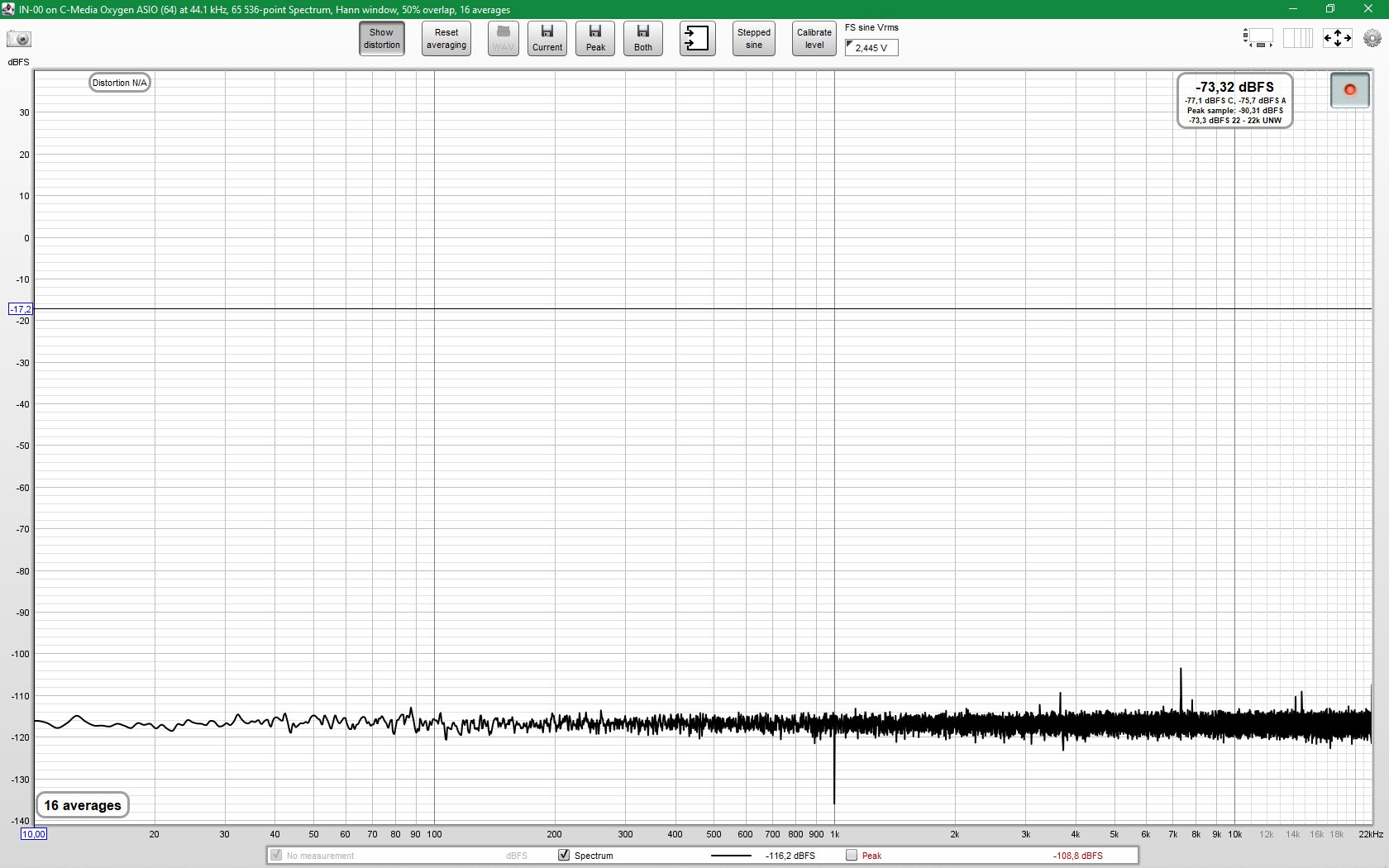Click the No measurement checkbox
This screenshot has height=868, width=1389.
[276, 855]
